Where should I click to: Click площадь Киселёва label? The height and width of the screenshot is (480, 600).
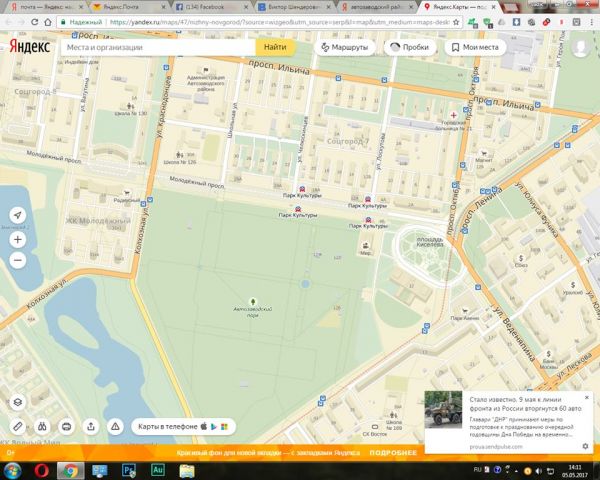coord(430,242)
